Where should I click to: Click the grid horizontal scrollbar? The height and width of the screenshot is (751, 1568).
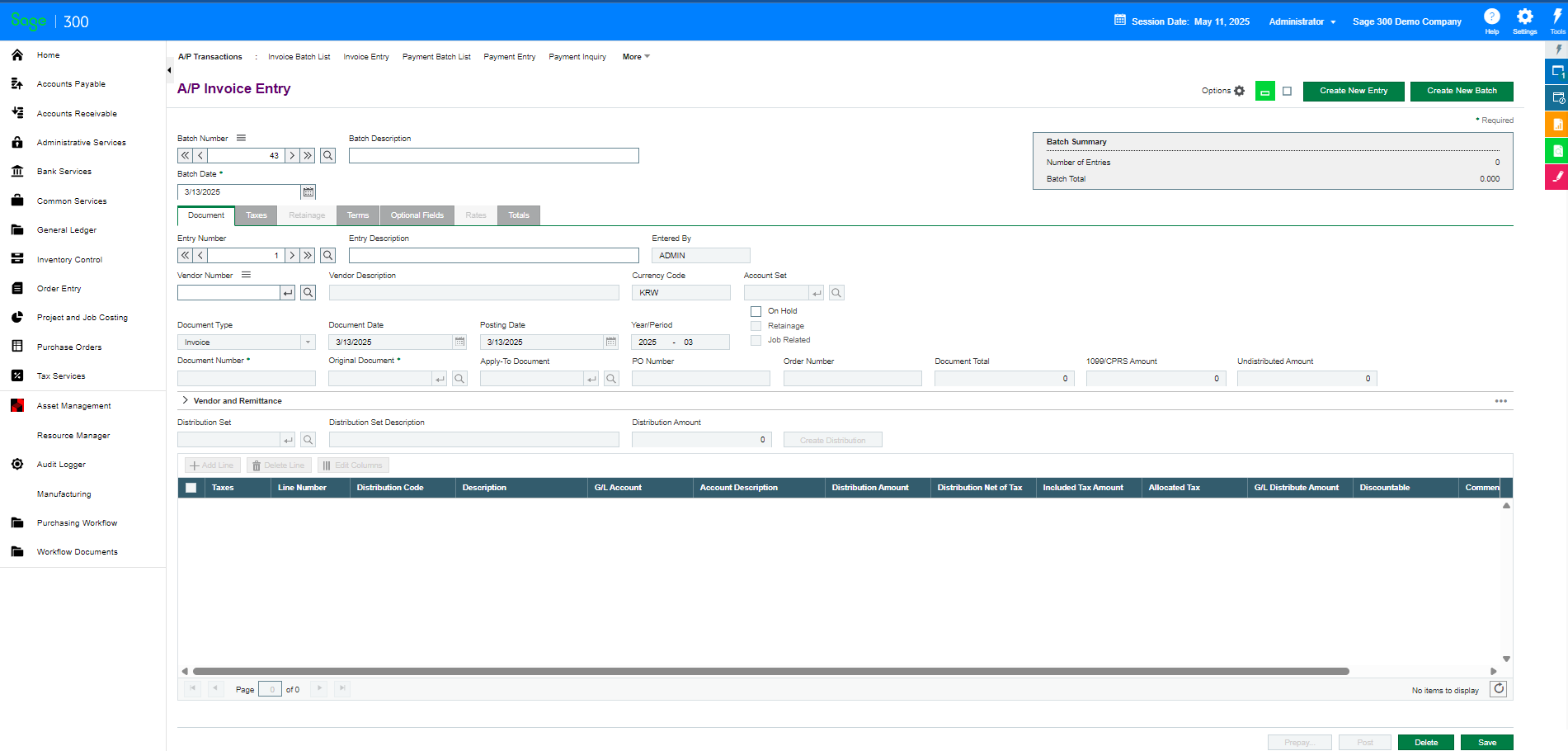[770, 671]
